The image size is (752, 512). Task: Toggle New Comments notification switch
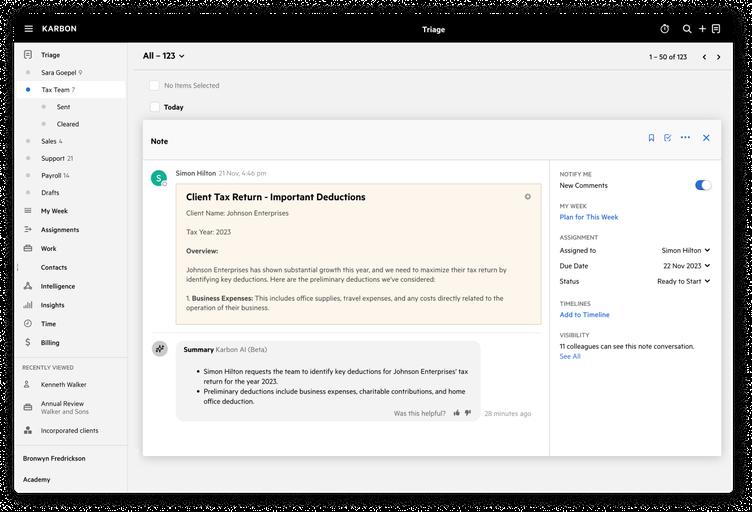click(703, 185)
